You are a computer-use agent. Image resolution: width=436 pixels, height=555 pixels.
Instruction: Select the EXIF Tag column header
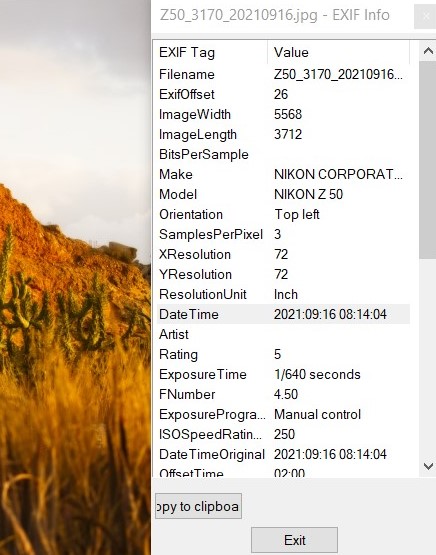[x=211, y=52]
